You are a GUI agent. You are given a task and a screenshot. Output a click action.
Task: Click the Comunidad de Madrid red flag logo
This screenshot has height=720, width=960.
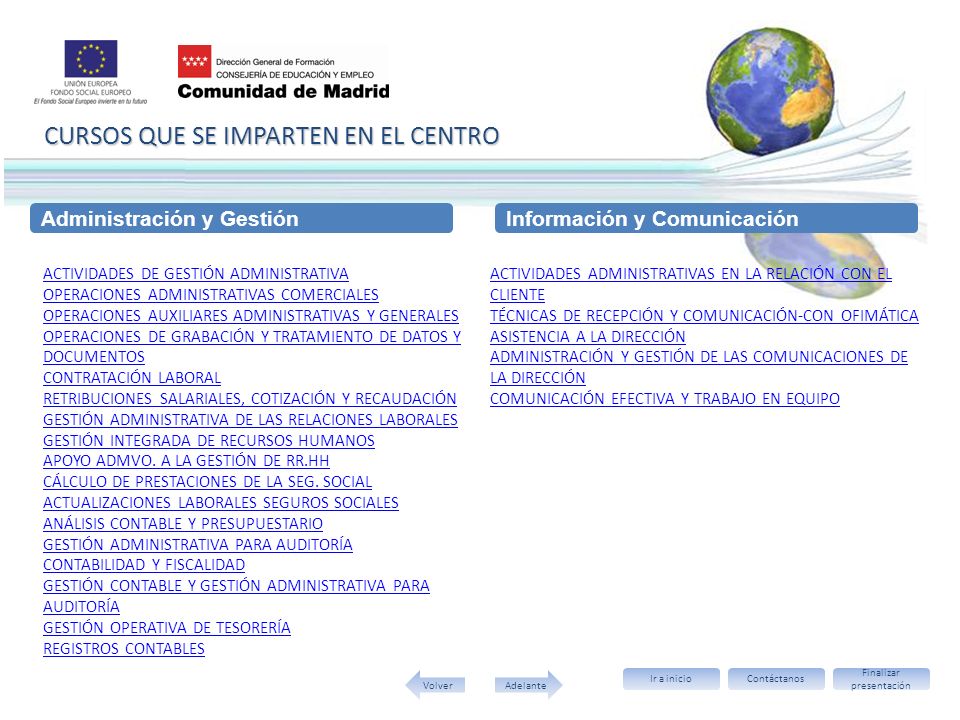[x=194, y=61]
